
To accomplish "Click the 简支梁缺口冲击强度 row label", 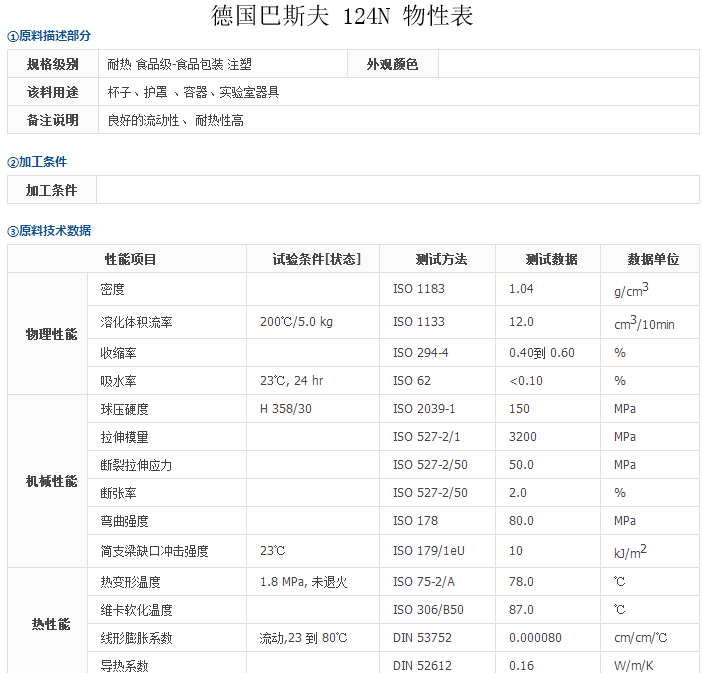I will tap(154, 551).
